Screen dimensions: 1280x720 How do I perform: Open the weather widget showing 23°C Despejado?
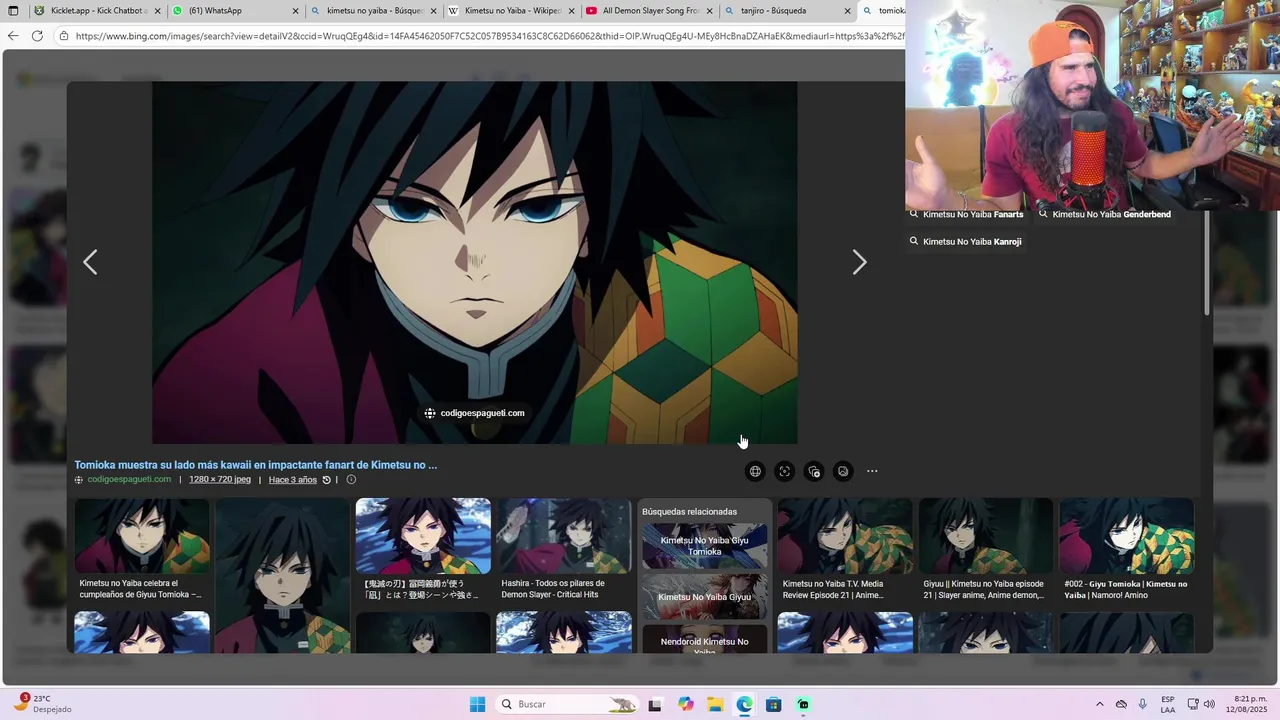(x=44, y=704)
